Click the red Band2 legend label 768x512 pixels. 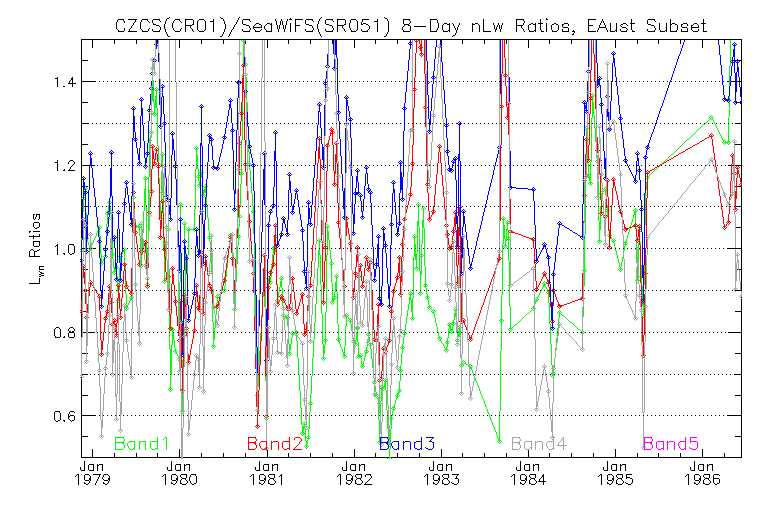pos(274,444)
